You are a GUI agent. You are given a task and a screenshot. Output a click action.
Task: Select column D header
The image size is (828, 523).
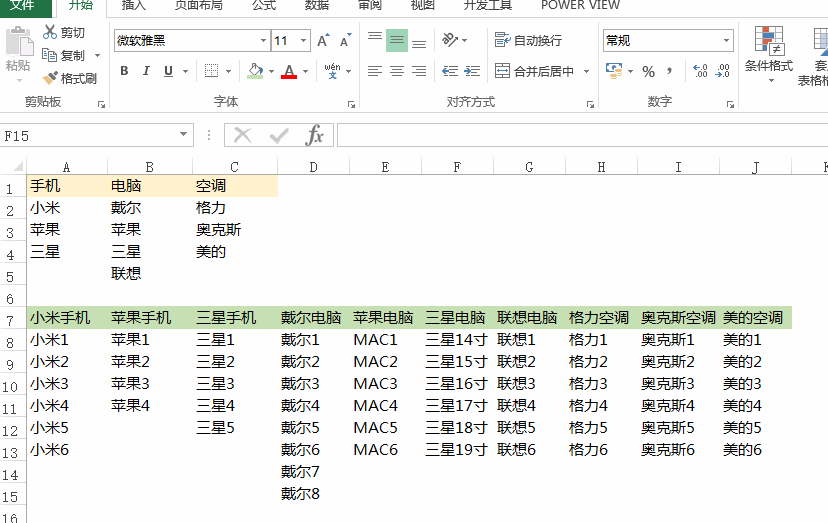tap(314, 167)
